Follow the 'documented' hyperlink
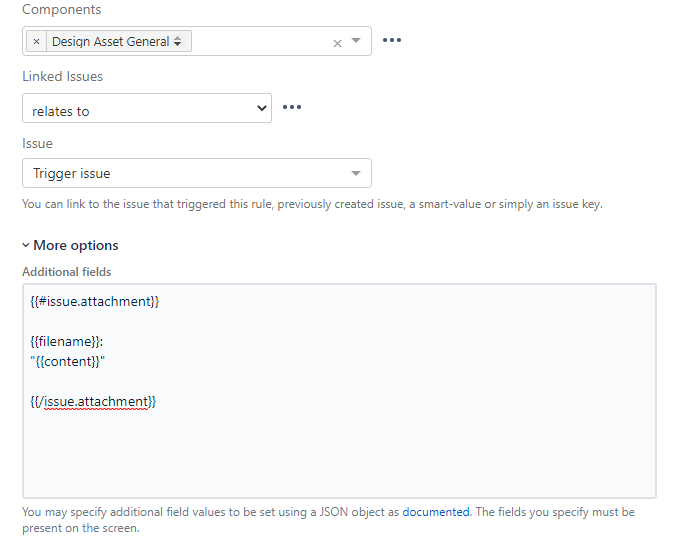This screenshot has width=699, height=553. pyautogui.click(x=436, y=512)
